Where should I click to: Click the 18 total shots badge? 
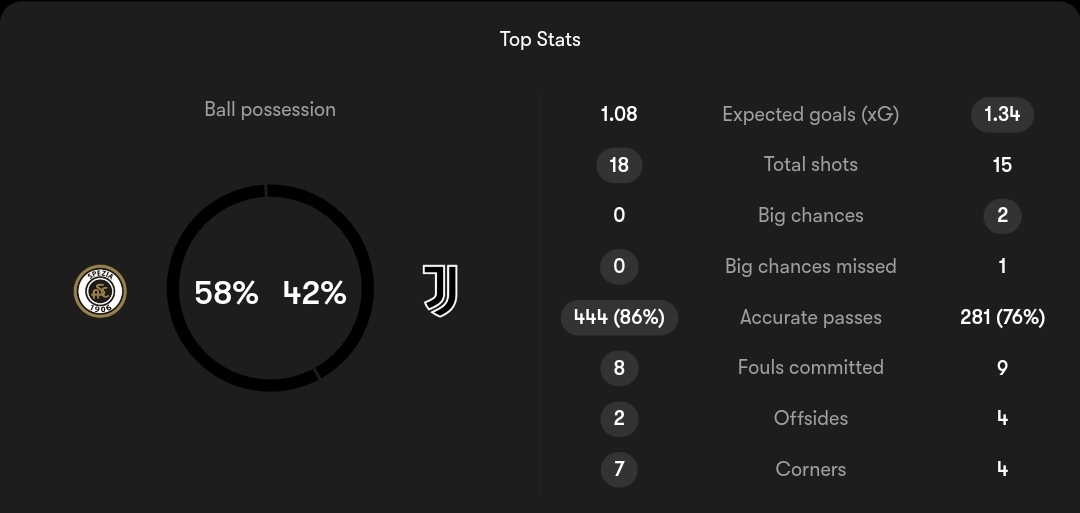tap(619, 165)
